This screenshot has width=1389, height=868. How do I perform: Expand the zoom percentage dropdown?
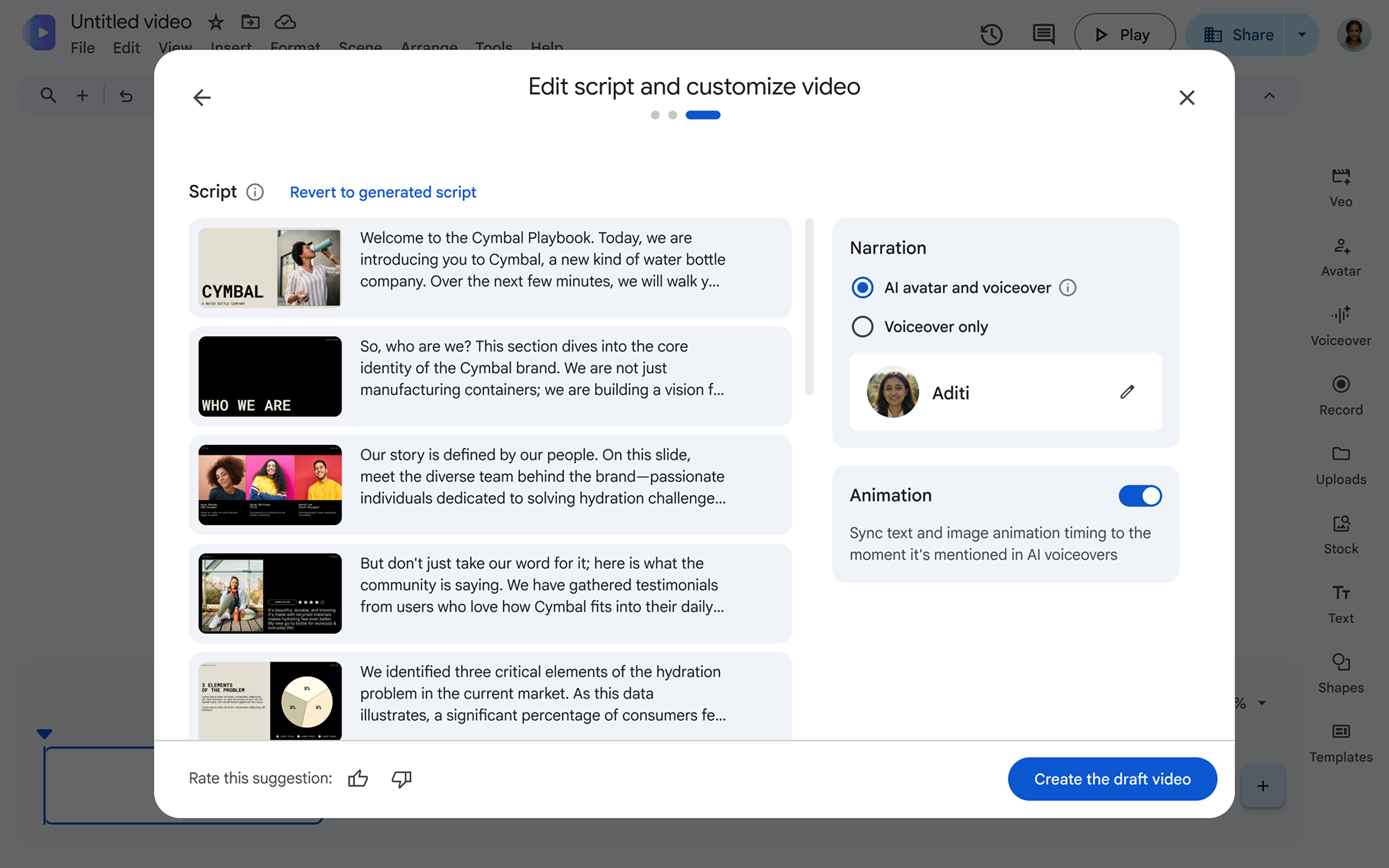[x=1262, y=703]
